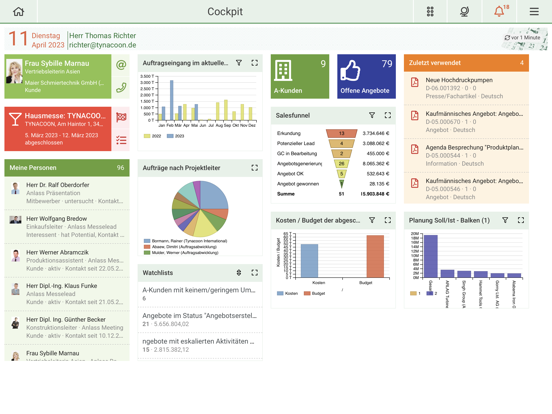Image resolution: width=552 pixels, height=414 pixels.
Task: Expand Salesfunnel to fullscreen
Action: click(x=388, y=115)
